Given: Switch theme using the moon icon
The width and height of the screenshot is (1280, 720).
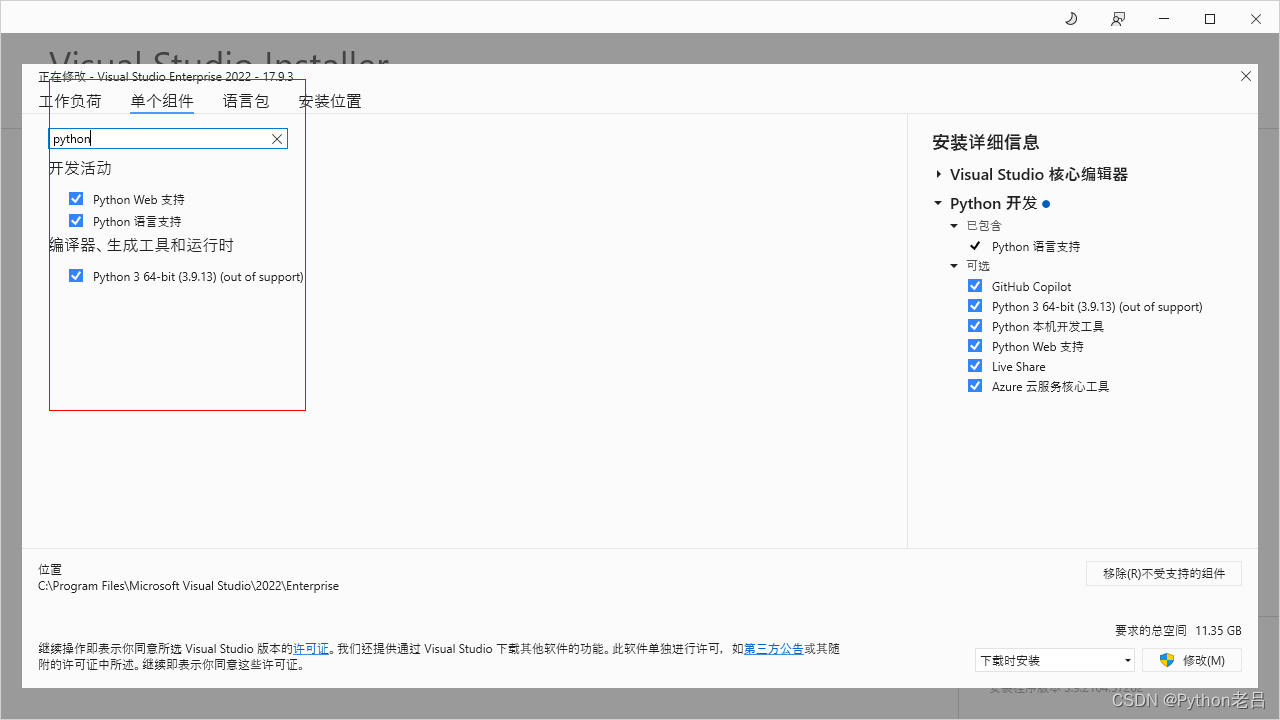Looking at the screenshot, I should 1071,18.
